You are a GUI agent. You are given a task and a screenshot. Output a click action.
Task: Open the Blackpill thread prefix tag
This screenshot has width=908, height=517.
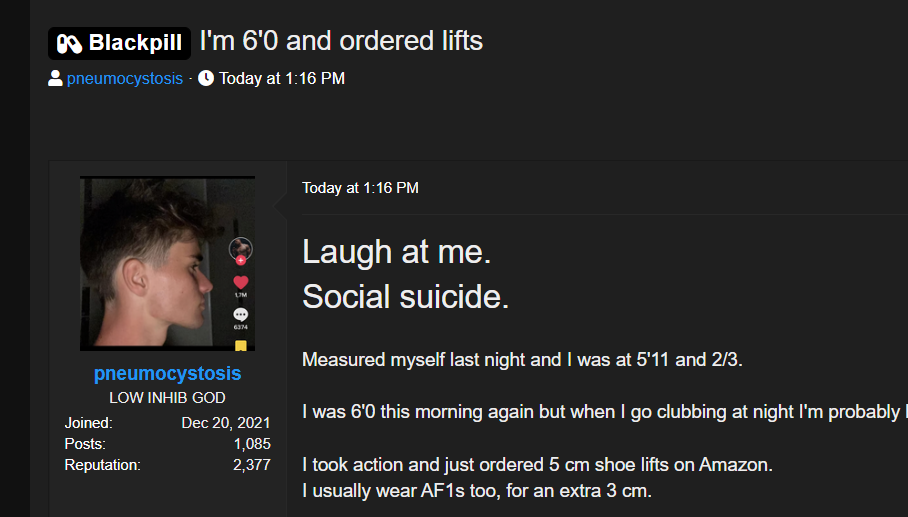(119, 44)
